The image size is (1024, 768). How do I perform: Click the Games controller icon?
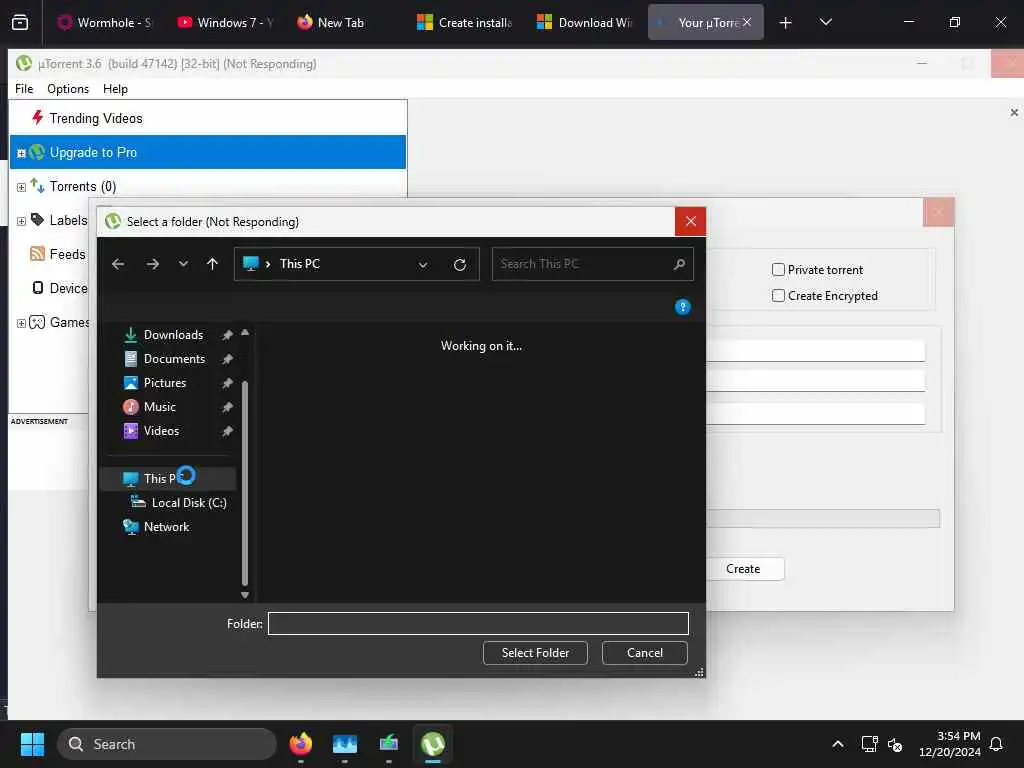37,322
